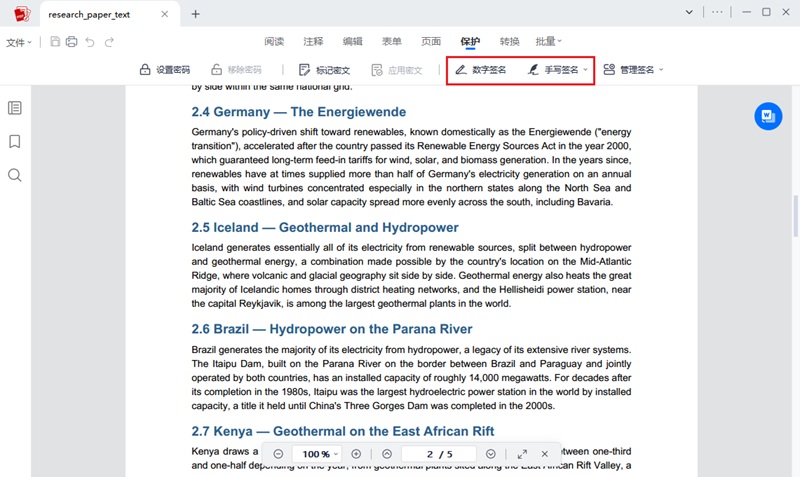Open the search sidebar icon
Screen dimensions: 800x477
click(x=15, y=175)
